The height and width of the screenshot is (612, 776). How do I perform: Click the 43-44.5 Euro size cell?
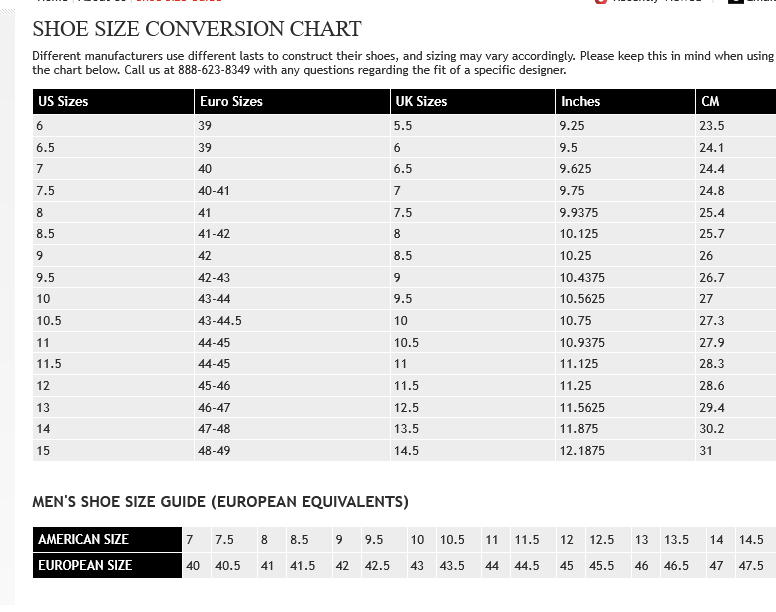292,321
